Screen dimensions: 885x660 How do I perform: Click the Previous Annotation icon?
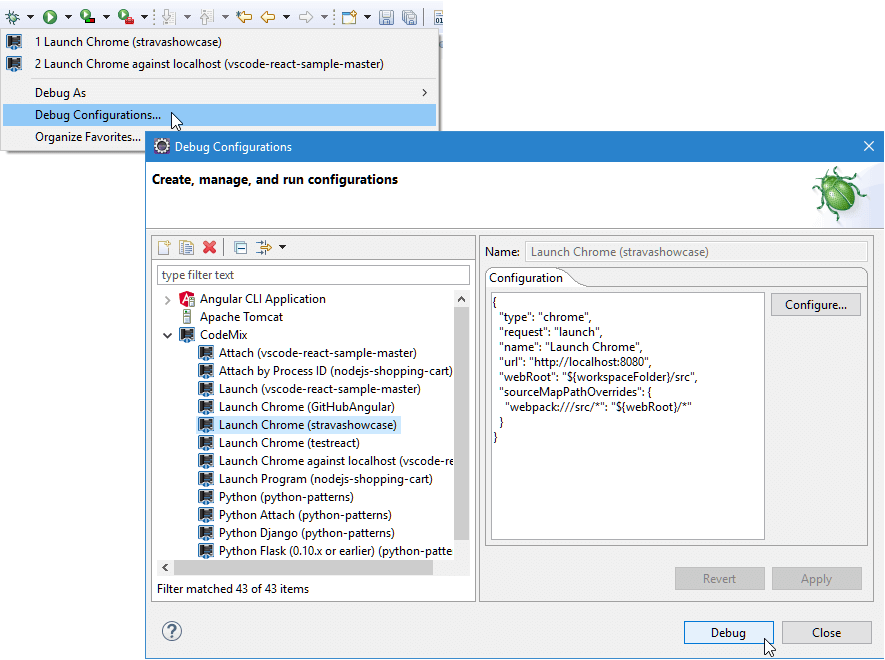click(x=207, y=18)
